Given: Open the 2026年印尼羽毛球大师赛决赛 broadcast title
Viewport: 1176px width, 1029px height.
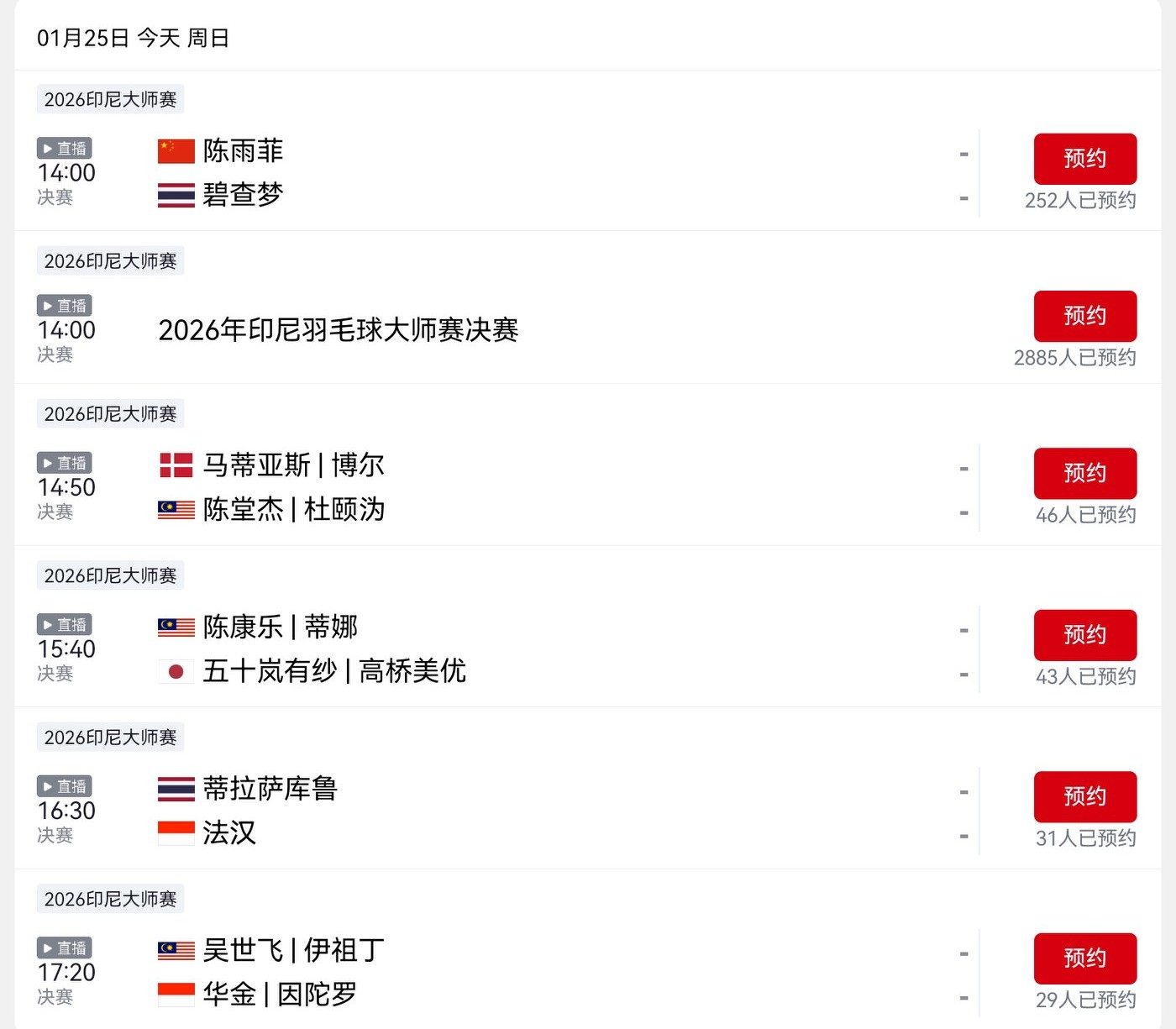Looking at the screenshot, I should pos(338,330).
